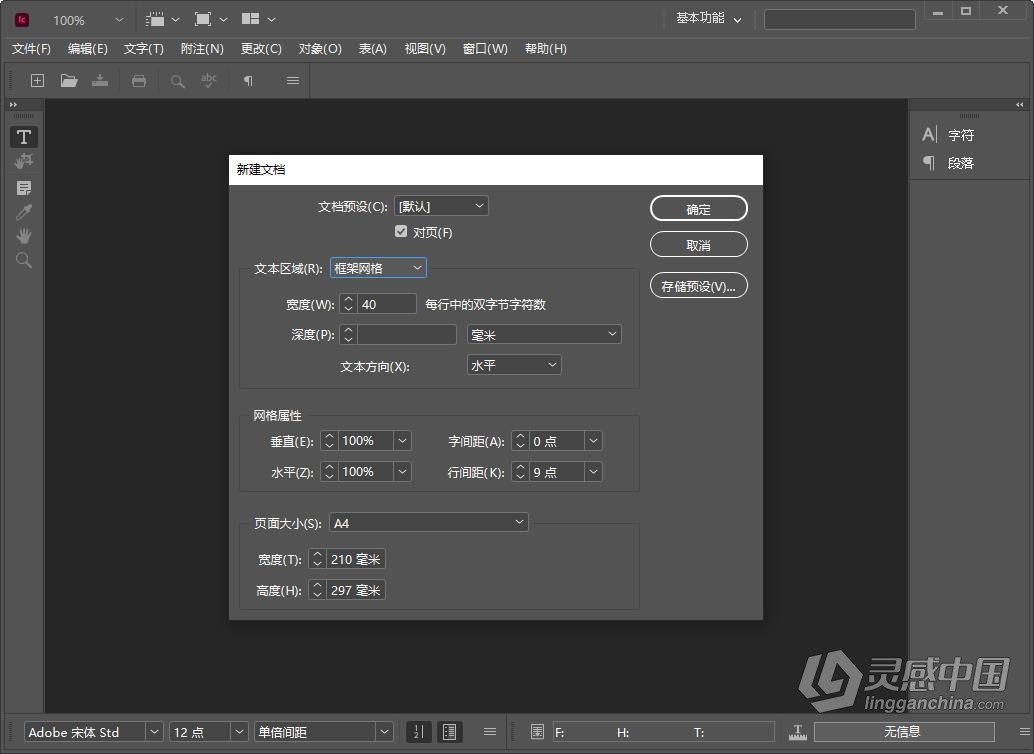Uncheck the 对页(F) facing pages checkbox
This screenshot has height=754, width=1034.
coord(401,232)
